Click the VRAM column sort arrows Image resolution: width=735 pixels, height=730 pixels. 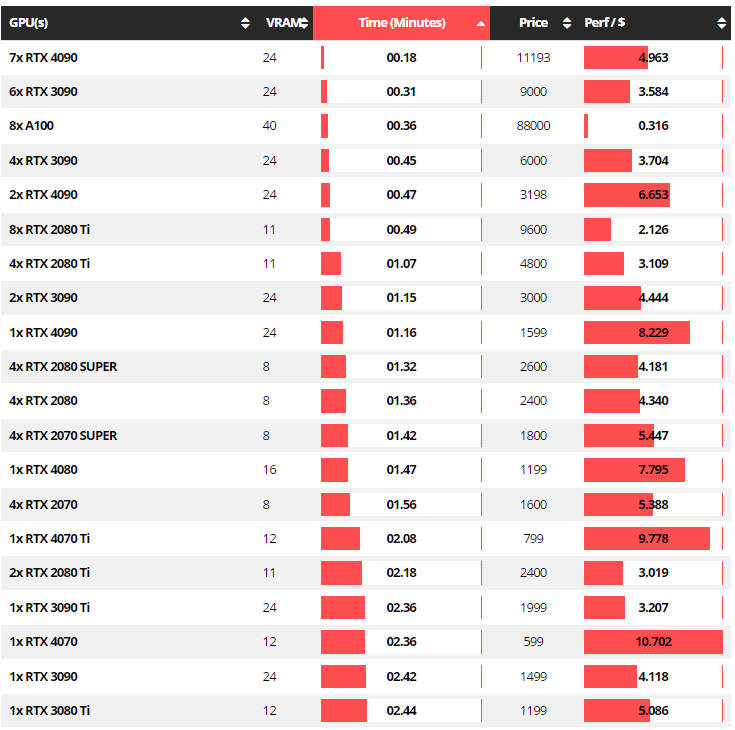(x=304, y=23)
